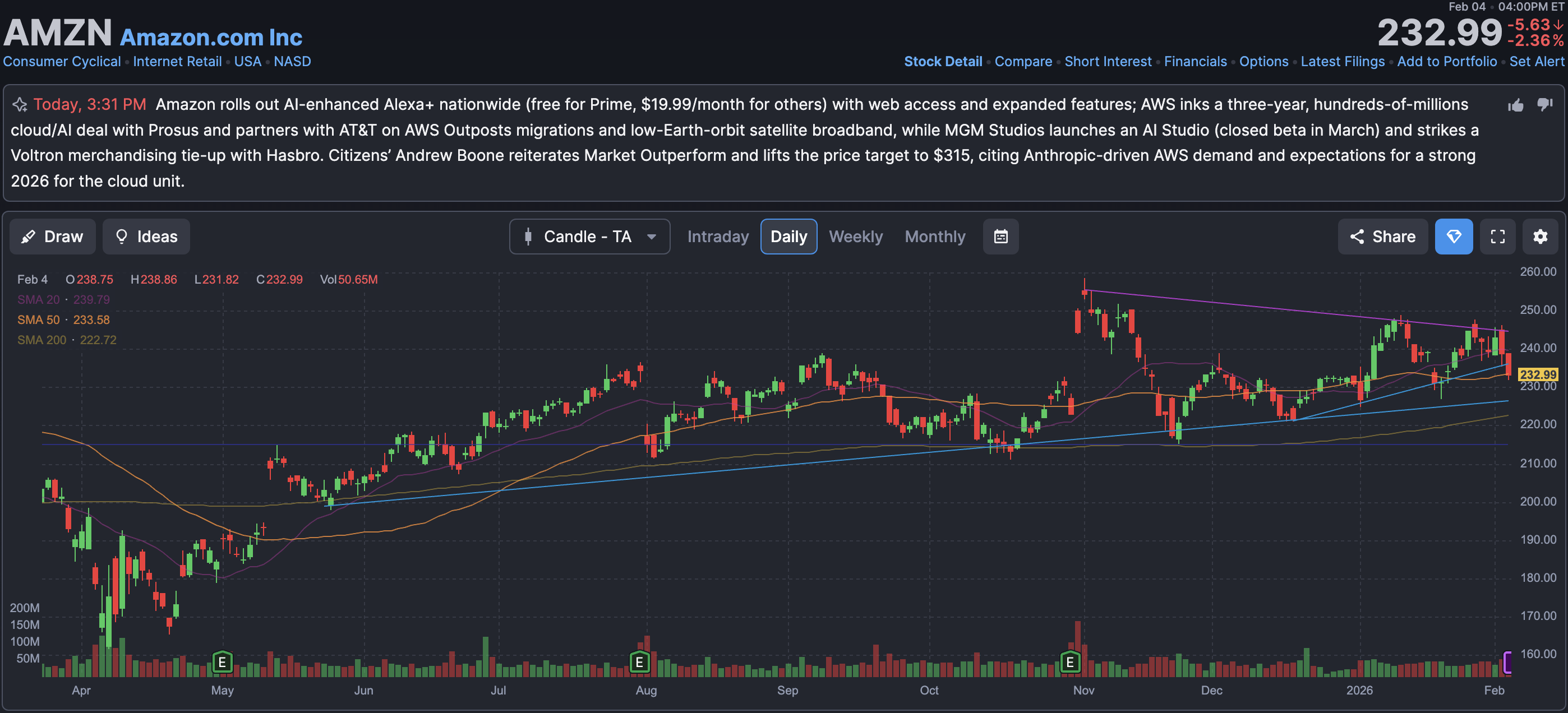Click the May earnings E marker

(222, 661)
